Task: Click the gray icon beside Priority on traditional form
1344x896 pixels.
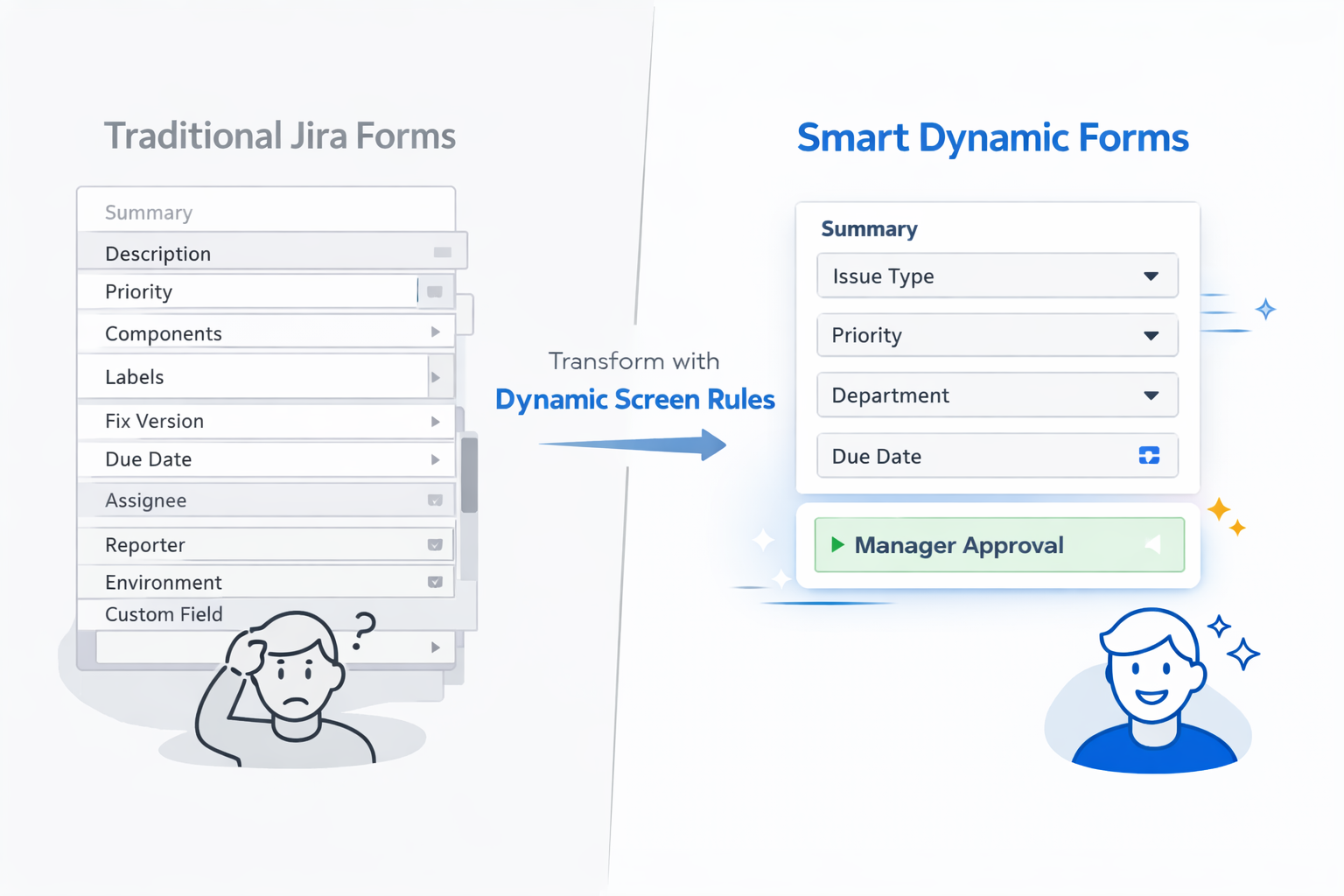Action: 435,291
